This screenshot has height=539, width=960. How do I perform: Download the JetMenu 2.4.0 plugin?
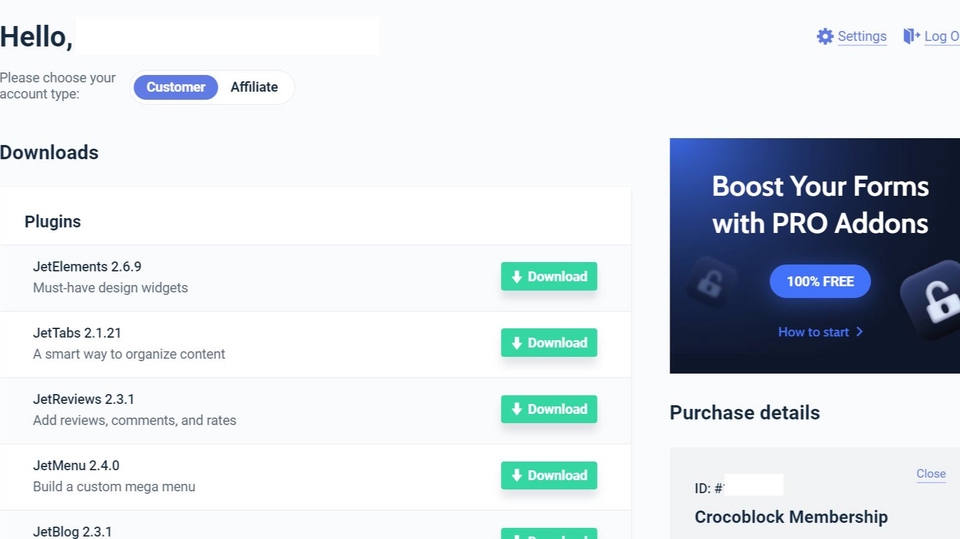coord(549,475)
